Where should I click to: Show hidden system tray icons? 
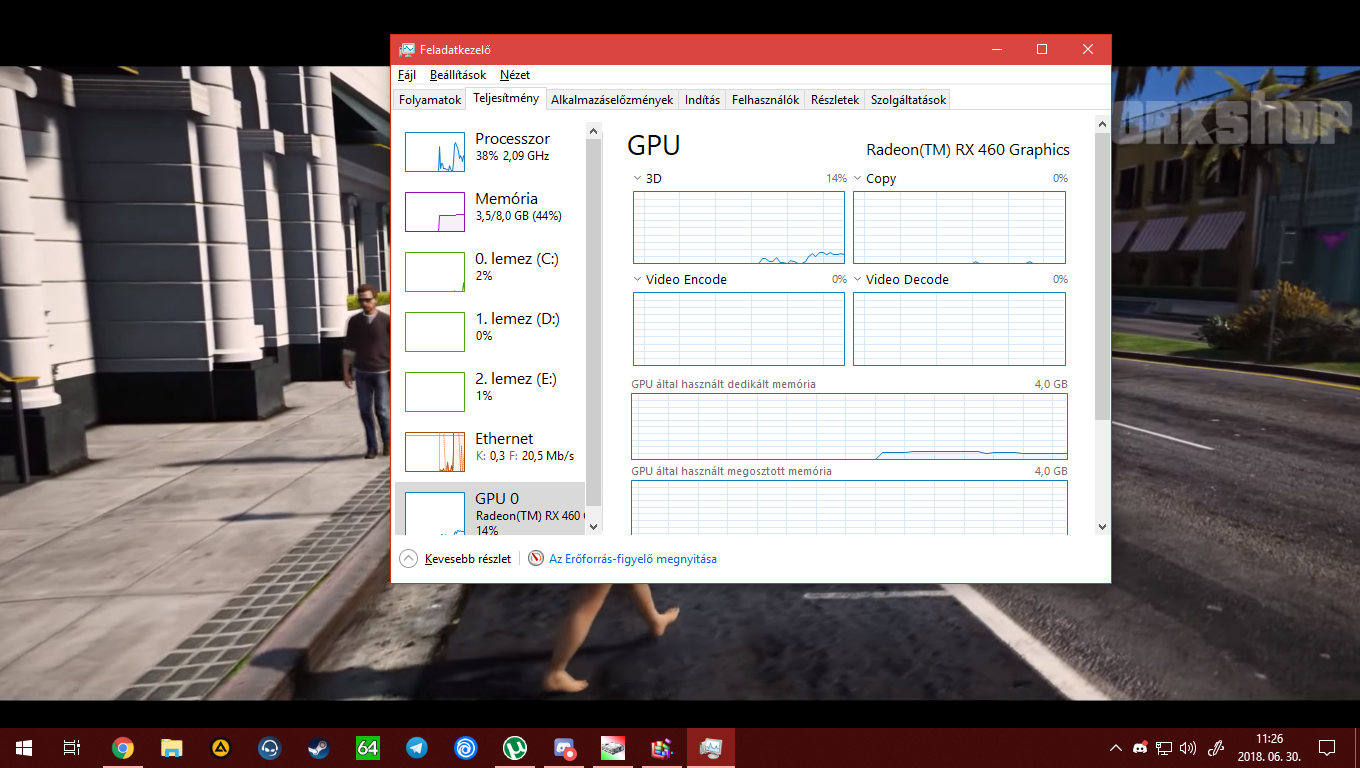[x=1116, y=748]
